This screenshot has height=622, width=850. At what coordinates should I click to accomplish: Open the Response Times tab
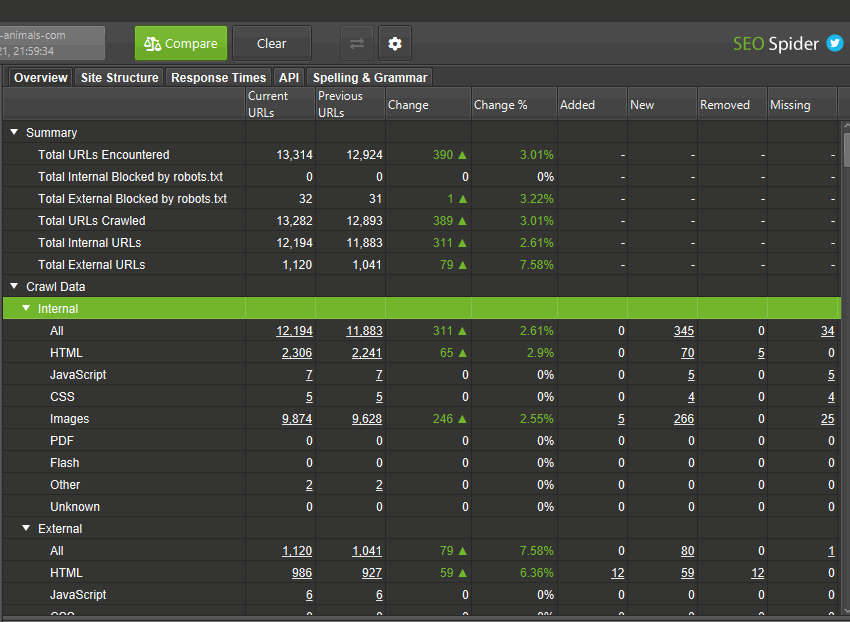pyautogui.click(x=218, y=78)
